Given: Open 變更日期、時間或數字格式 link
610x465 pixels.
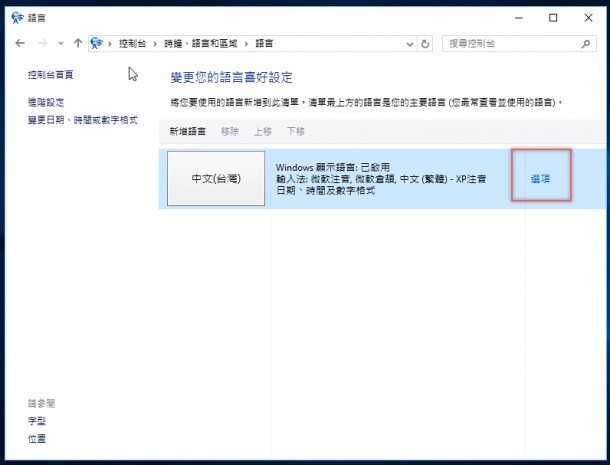Looking at the screenshot, I should tap(82, 120).
